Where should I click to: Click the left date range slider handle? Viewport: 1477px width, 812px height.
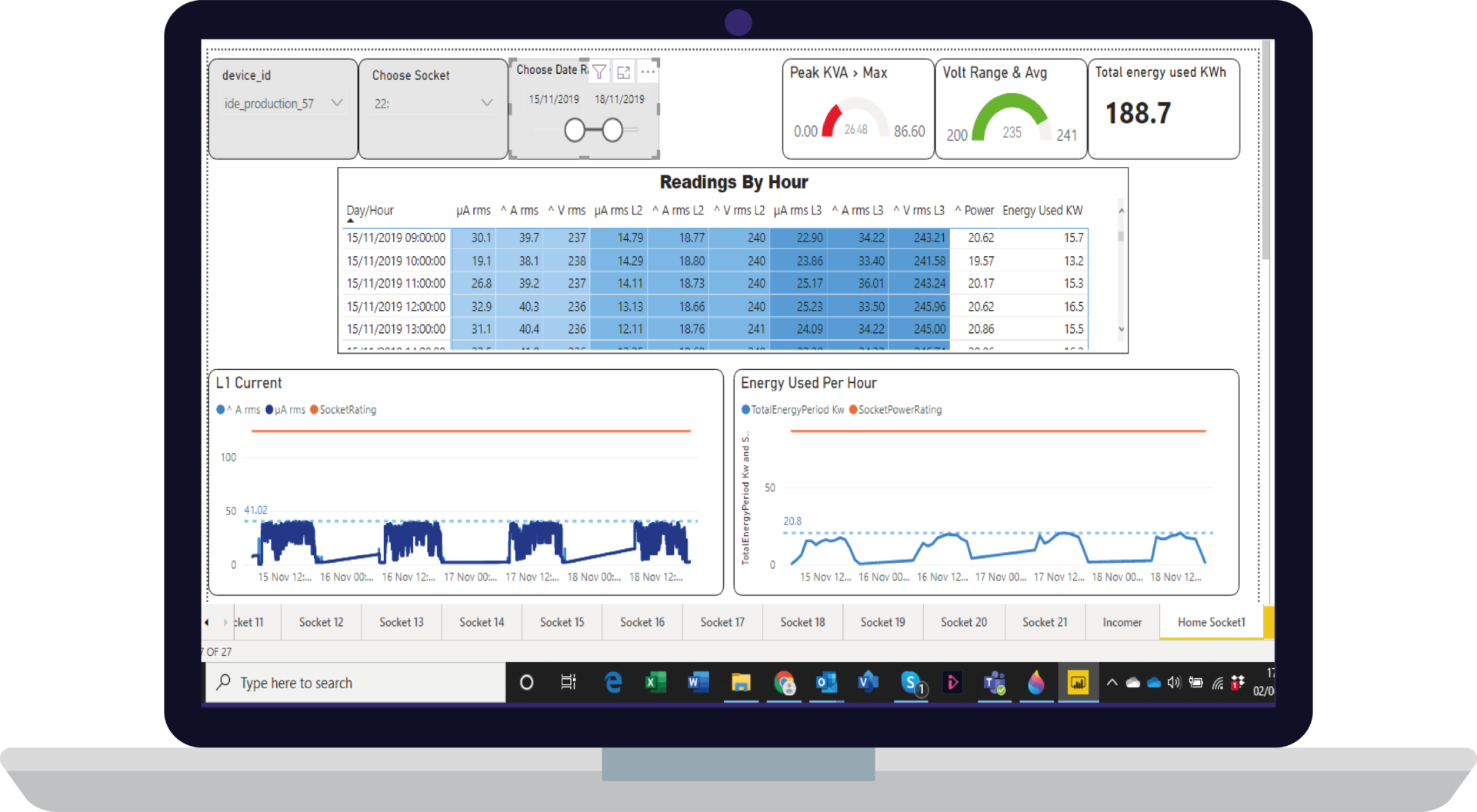click(575, 130)
